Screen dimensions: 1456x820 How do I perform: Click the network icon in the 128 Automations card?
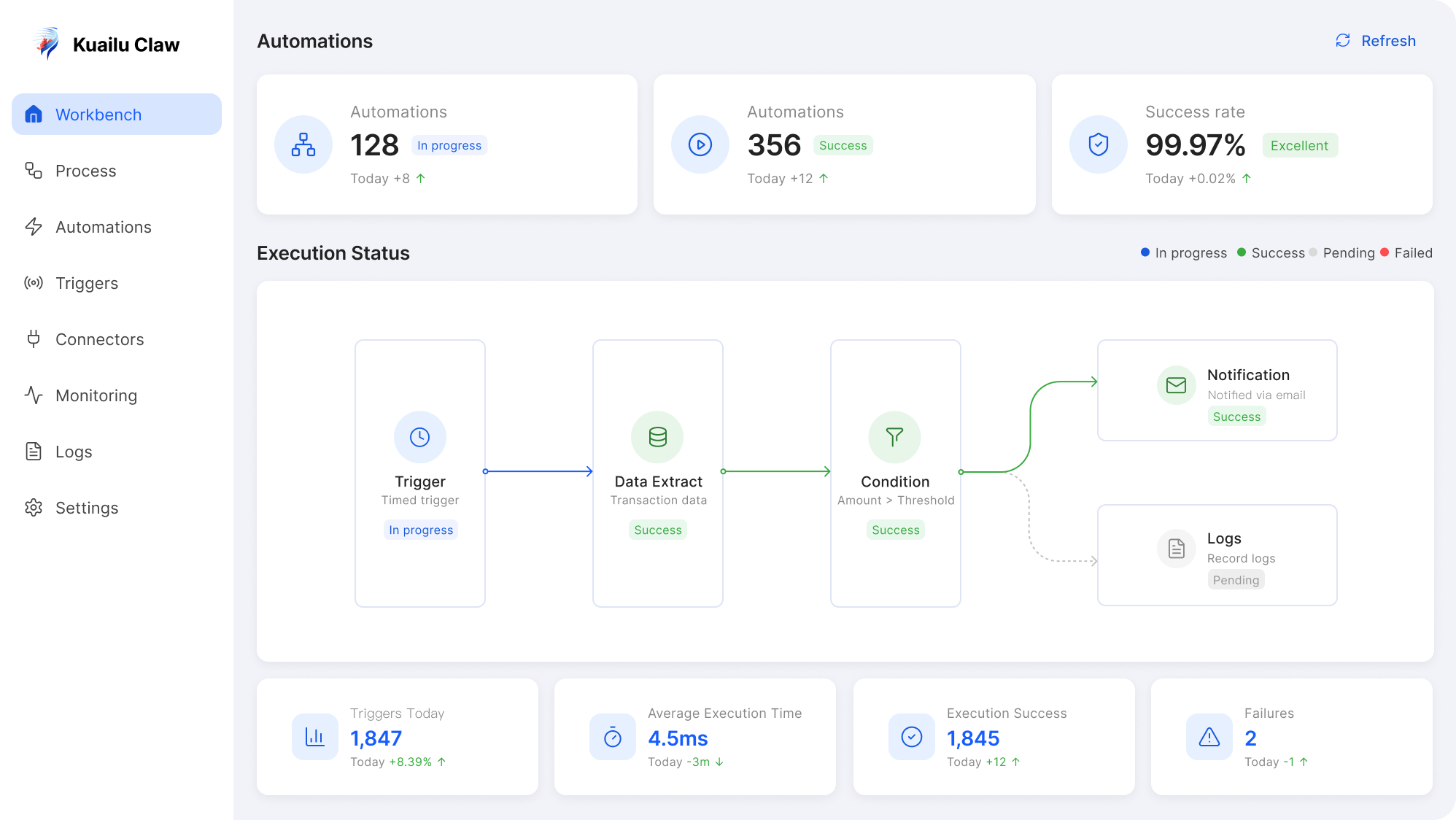click(x=303, y=144)
